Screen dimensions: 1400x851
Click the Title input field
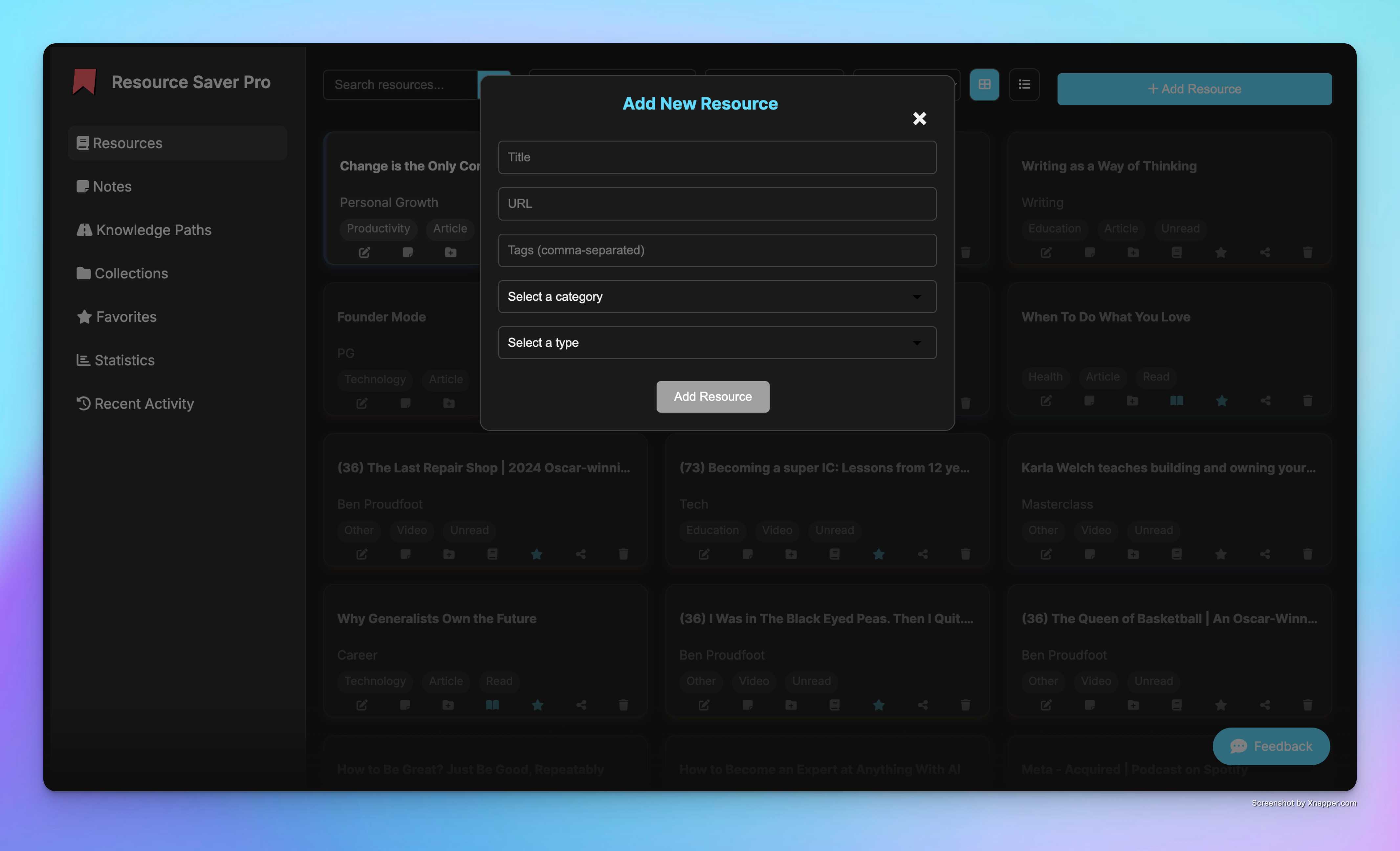717,157
